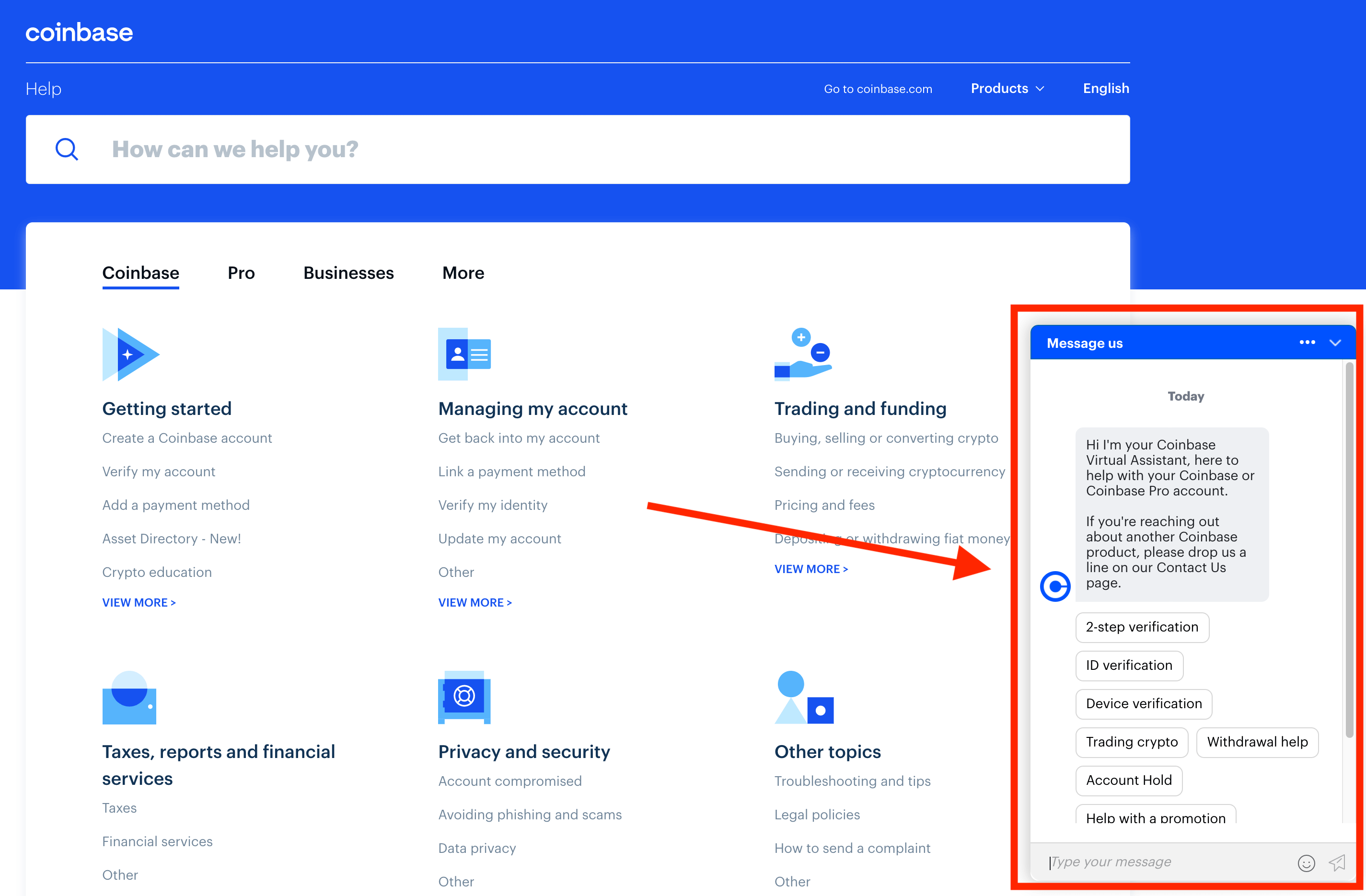This screenshot has height=896, width=1366.
Task: Select the Businesses tab
Action: click(x=348, y=273)
